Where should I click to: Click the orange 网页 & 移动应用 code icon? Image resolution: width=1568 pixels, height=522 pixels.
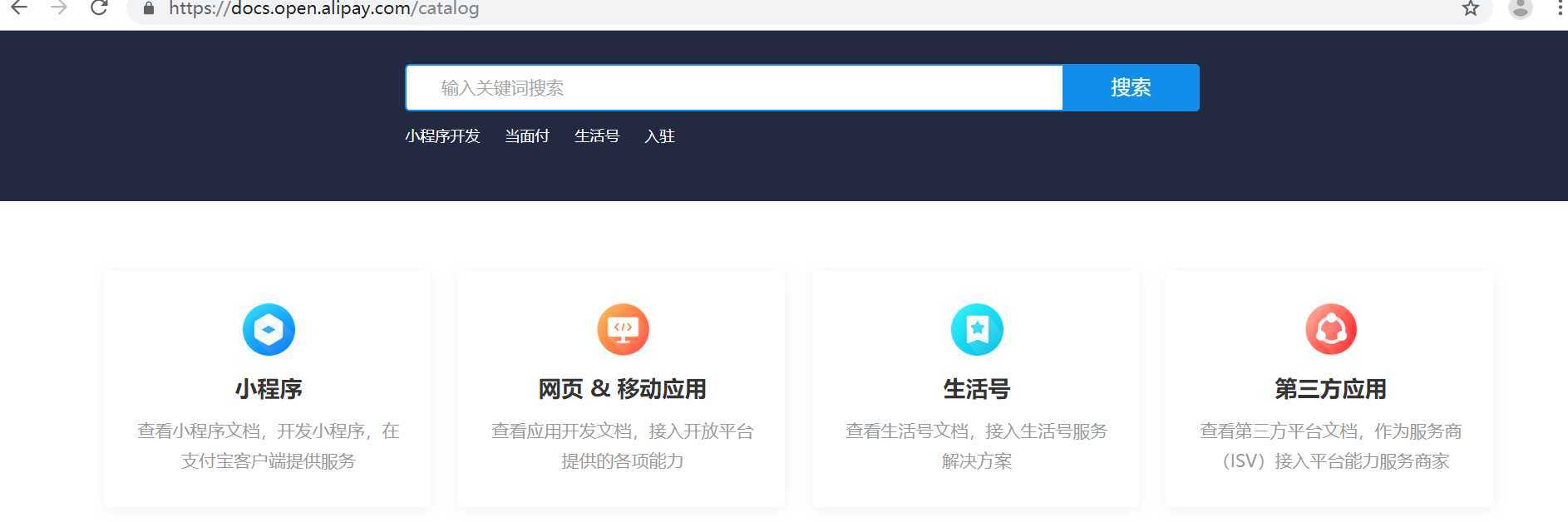[623, 329]
